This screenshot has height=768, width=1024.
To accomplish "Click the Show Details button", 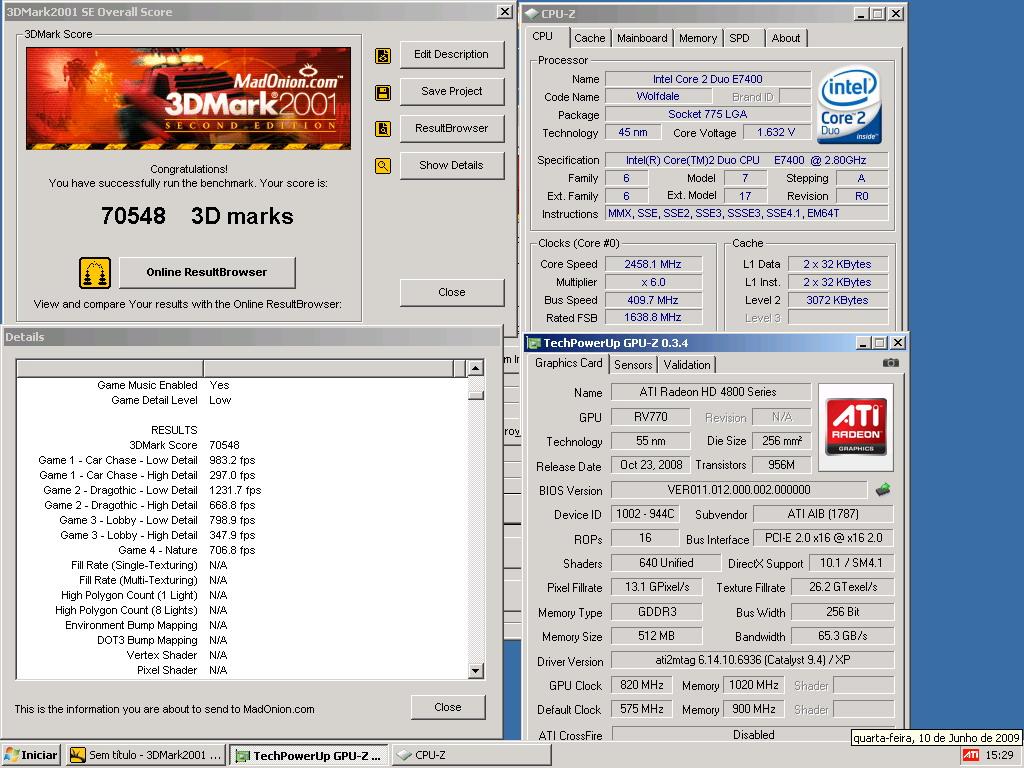I will (x=451, y=165).
